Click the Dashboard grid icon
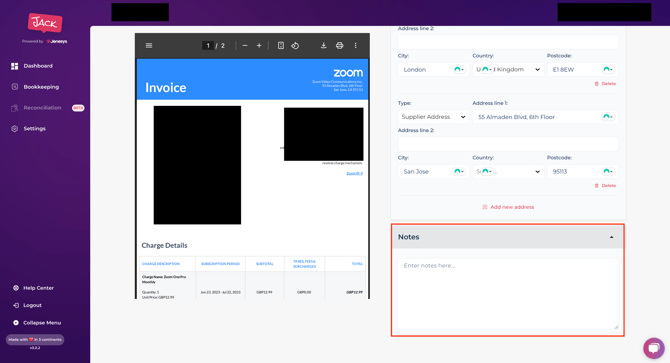 (15, 66)
